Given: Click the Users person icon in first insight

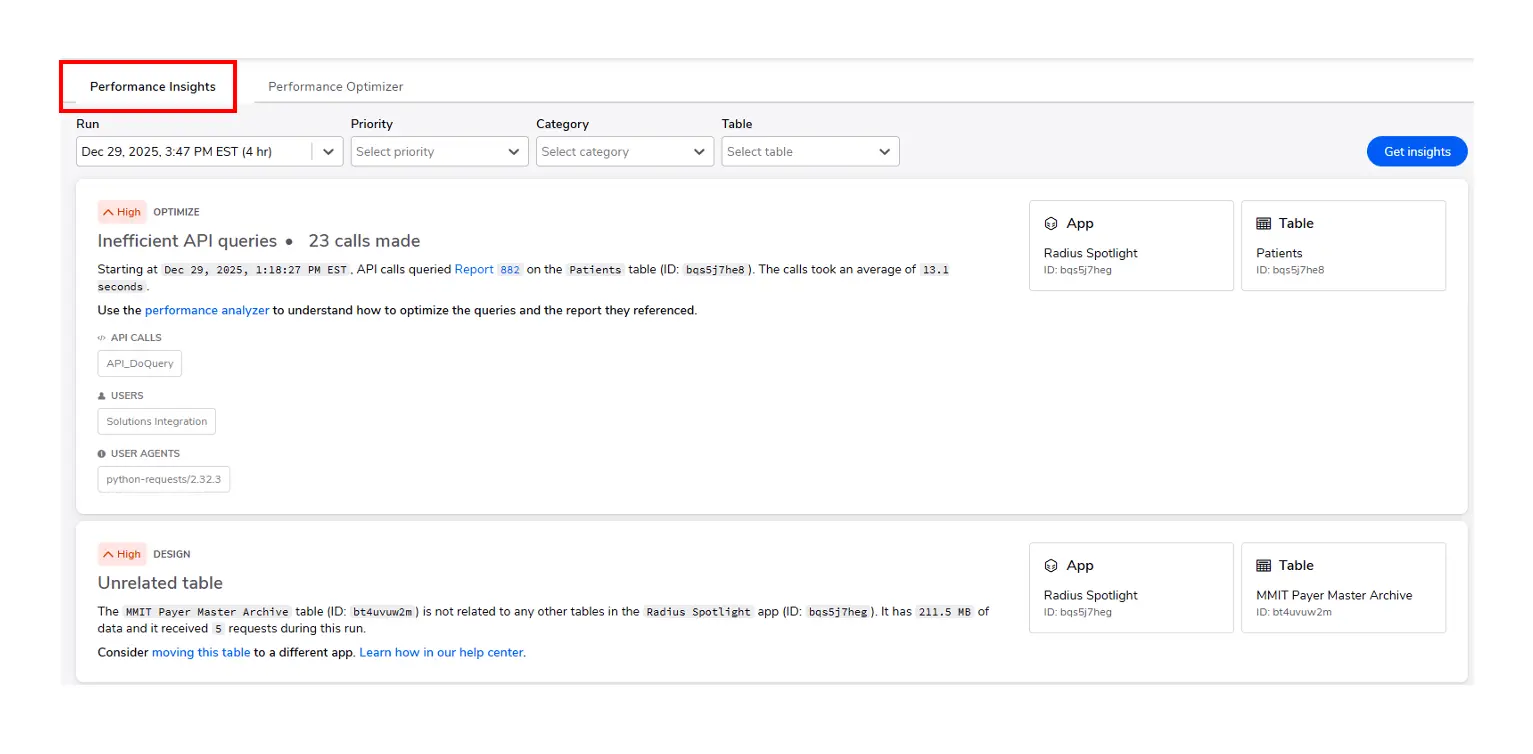Looking at the screenshot, I should tap(101, 396).
